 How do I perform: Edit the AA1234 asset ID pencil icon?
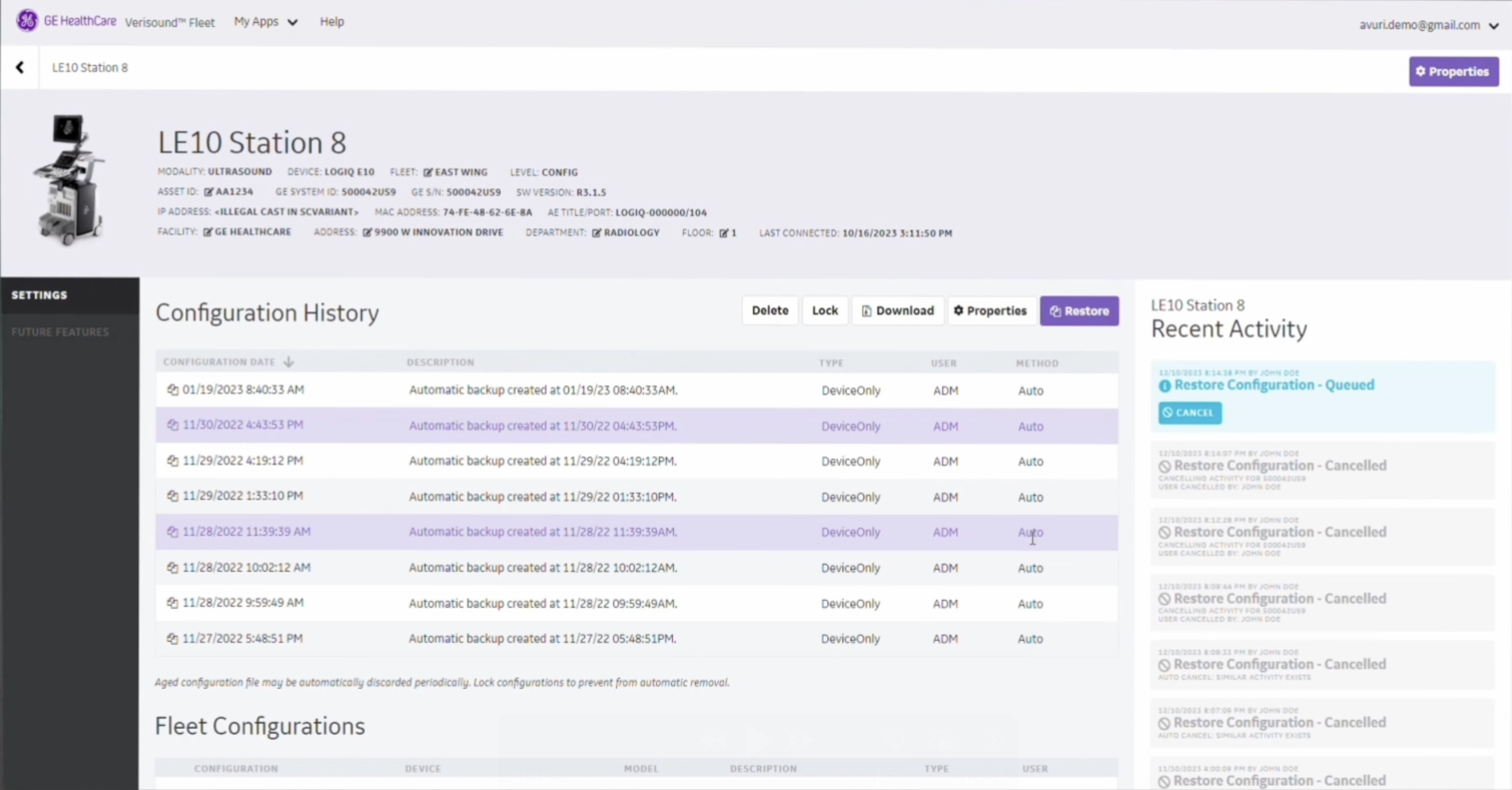coord(209,192)
